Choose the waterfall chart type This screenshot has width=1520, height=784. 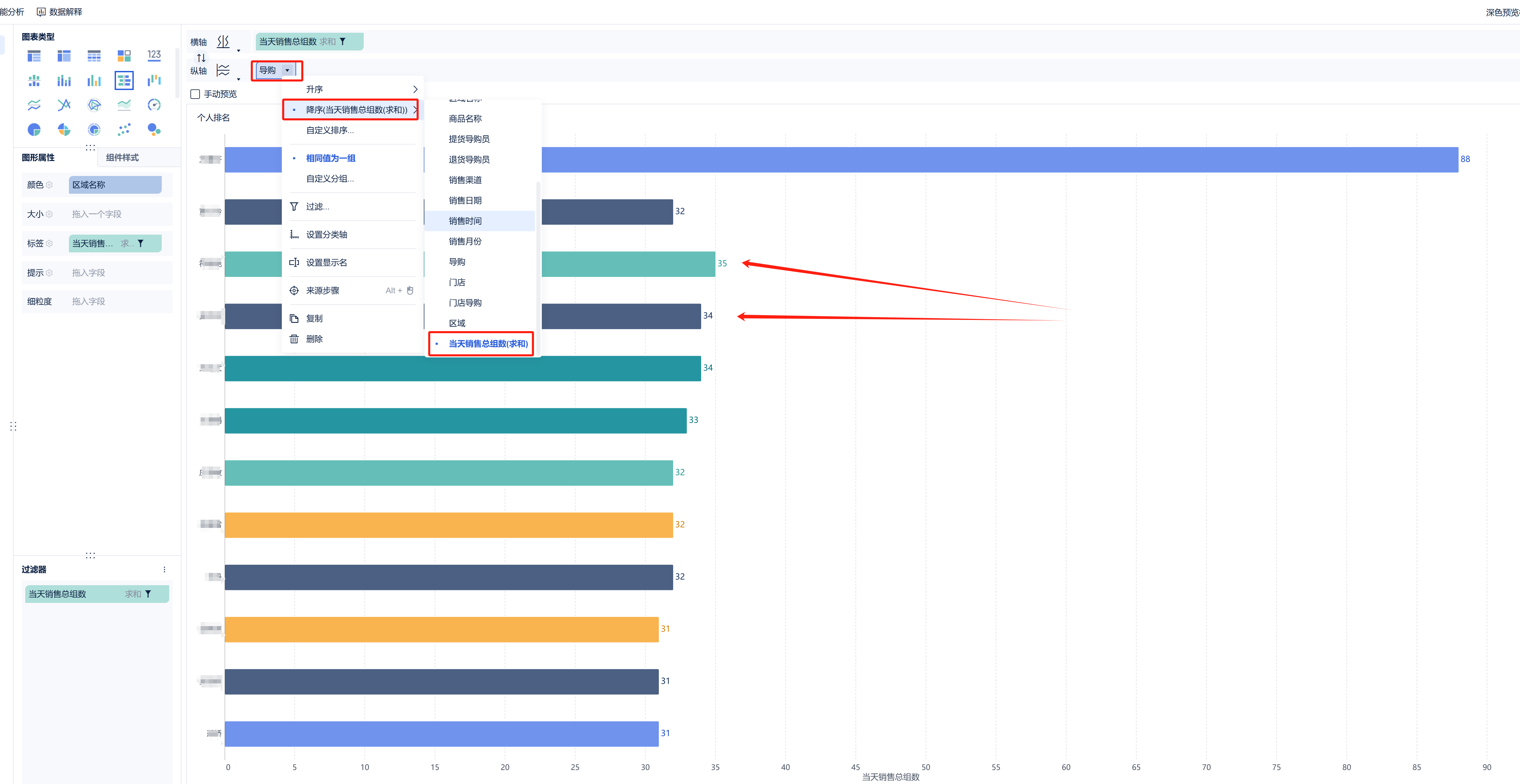coord(154,80)
